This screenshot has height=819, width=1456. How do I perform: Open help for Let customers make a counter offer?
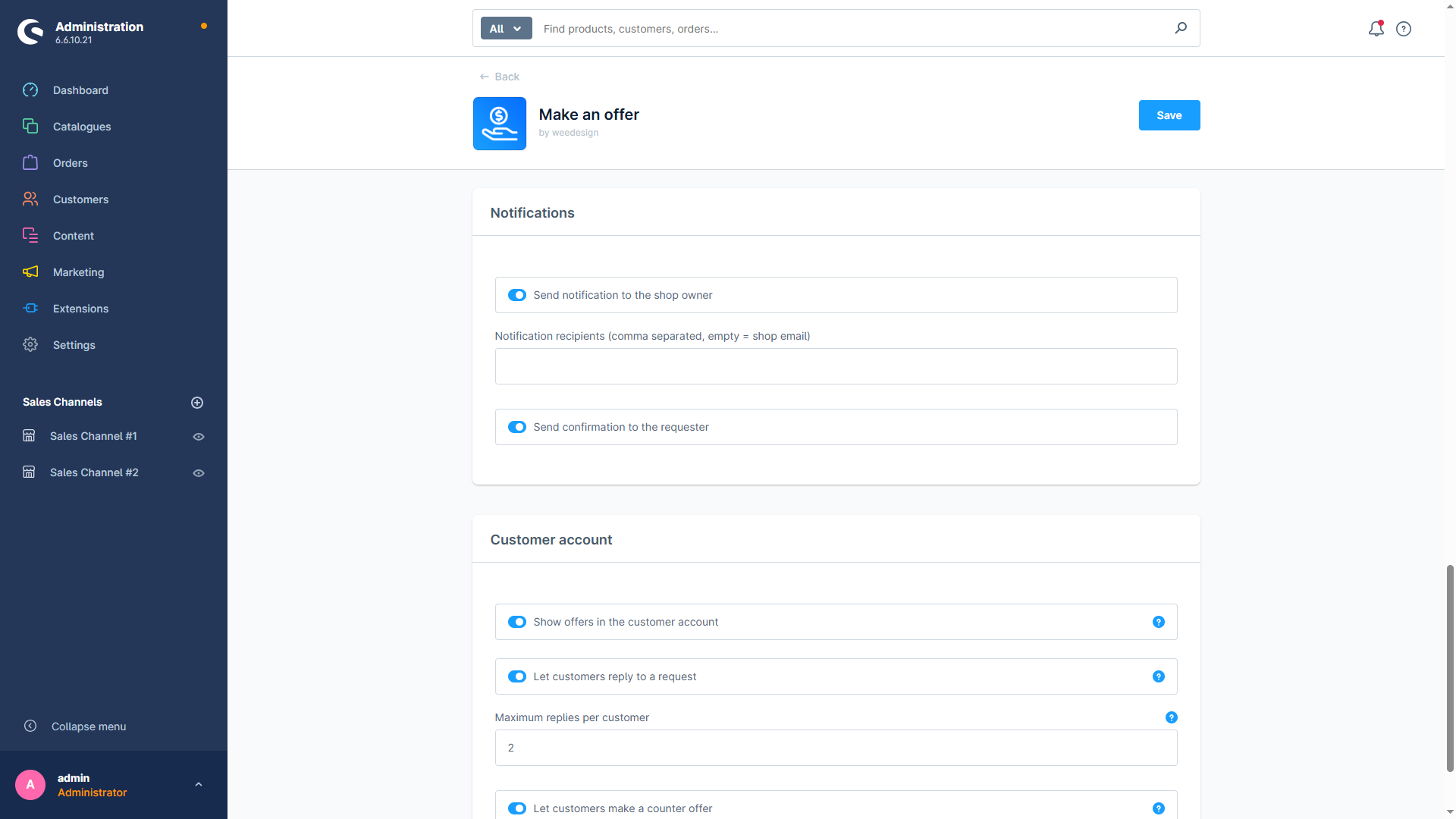(x=1159, y=808)
